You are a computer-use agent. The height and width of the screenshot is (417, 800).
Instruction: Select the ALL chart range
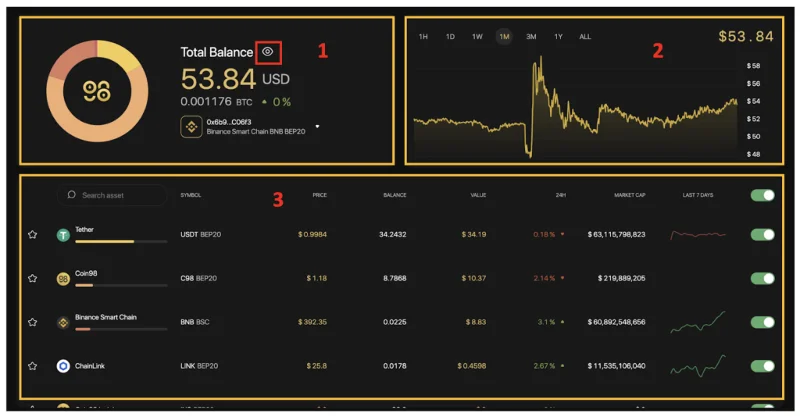click(585, 36)
